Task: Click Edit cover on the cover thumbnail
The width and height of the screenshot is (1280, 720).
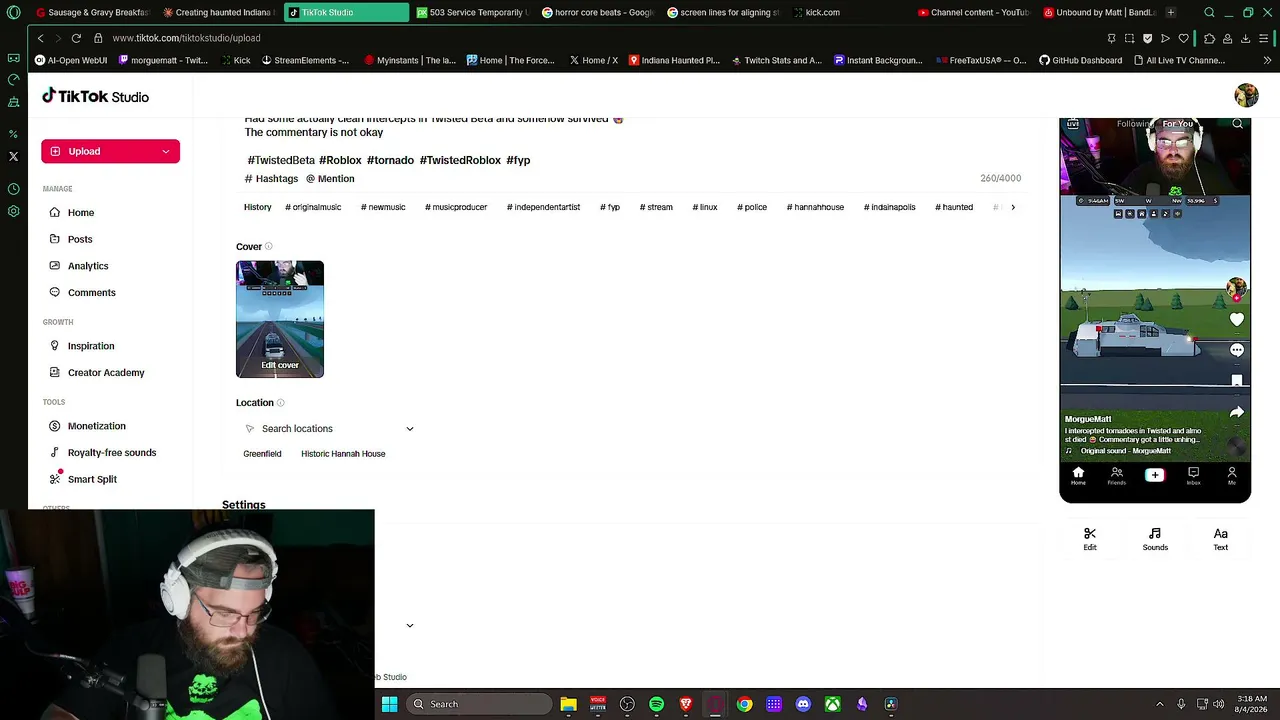Action: click(x=280, y=365)
